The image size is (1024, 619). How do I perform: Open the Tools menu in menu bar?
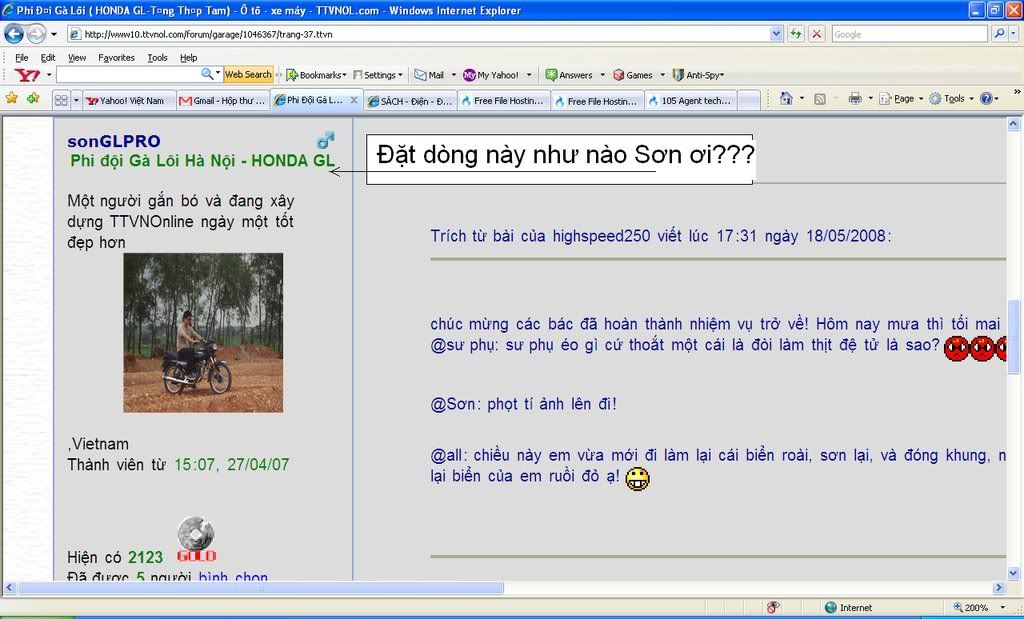click(x=157, y=57)
